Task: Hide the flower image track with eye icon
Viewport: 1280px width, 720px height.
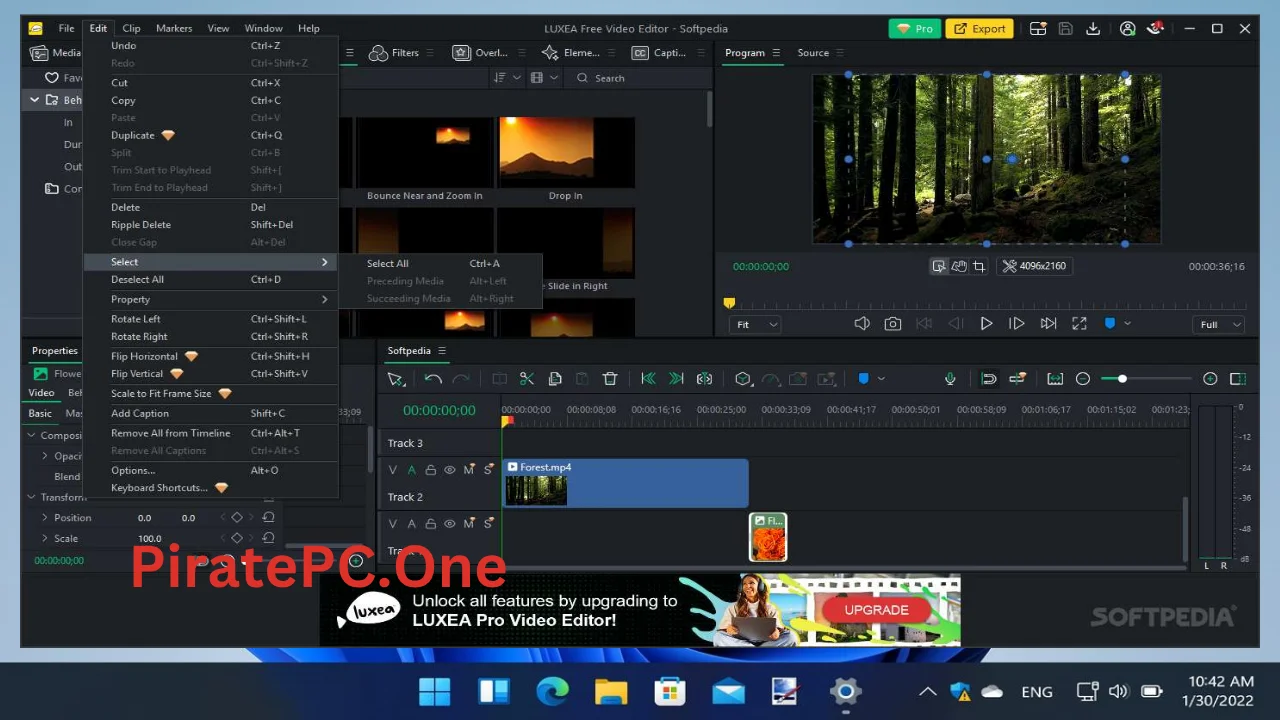Action: [x=449, y=524]
